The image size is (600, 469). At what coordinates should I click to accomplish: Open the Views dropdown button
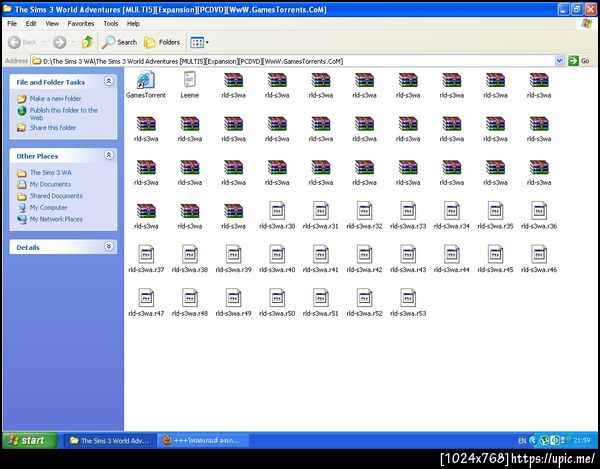(x=199, y=42)
